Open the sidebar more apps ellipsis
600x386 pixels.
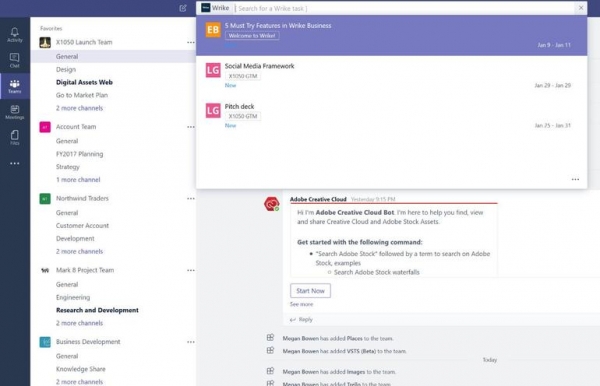click(x=15, y=163)
